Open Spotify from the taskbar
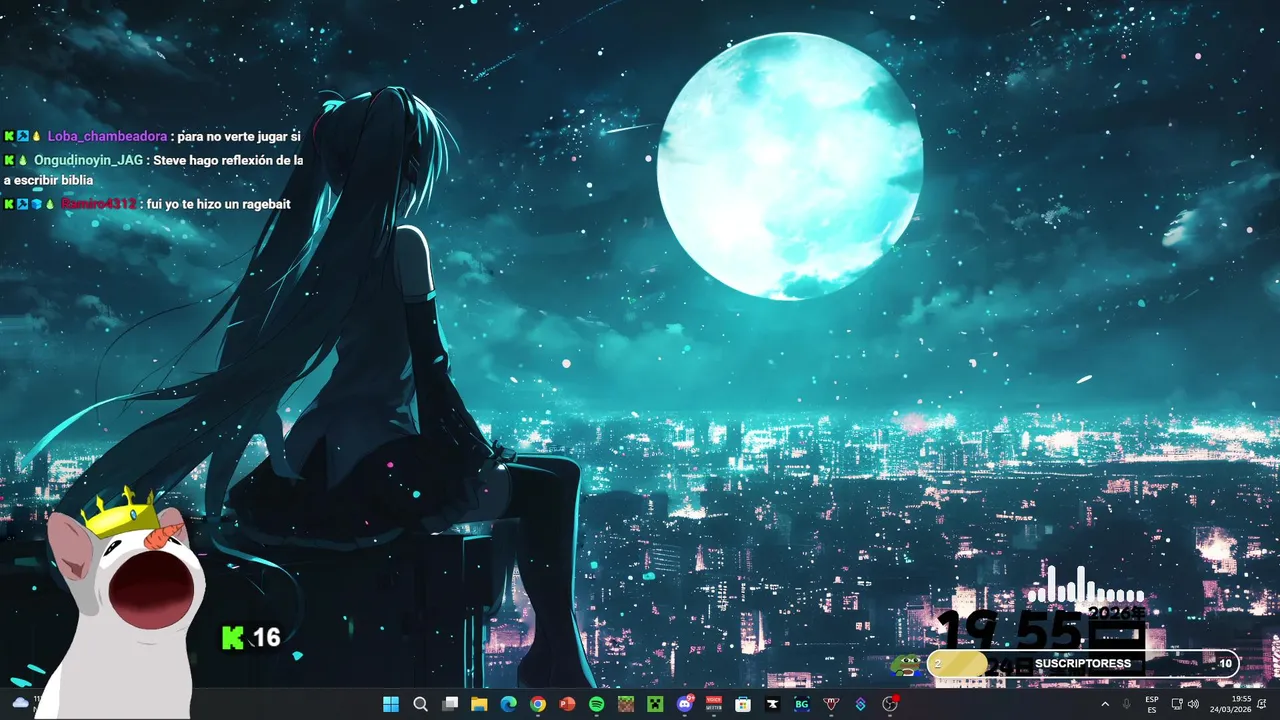Viewport: 1280px width, 720px height. pyautogui.click(x=596, y=704)
